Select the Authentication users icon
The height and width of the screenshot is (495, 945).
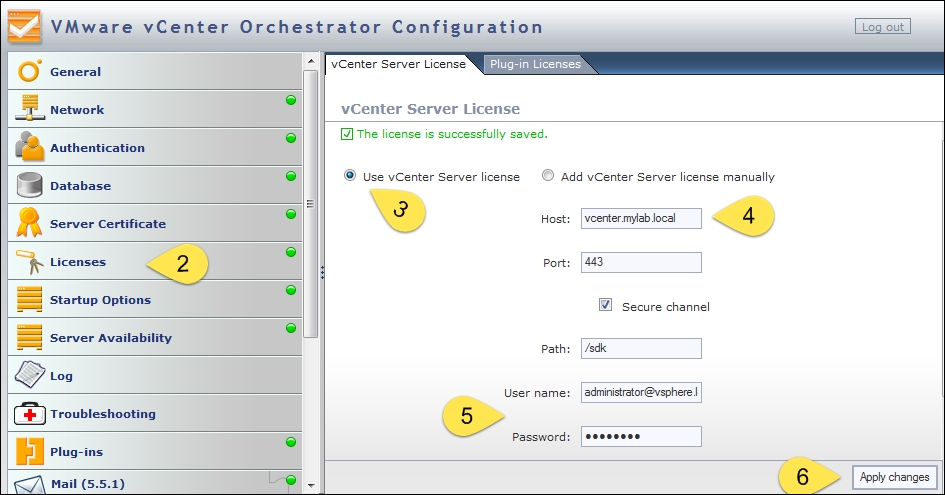(x=30, y=147)
